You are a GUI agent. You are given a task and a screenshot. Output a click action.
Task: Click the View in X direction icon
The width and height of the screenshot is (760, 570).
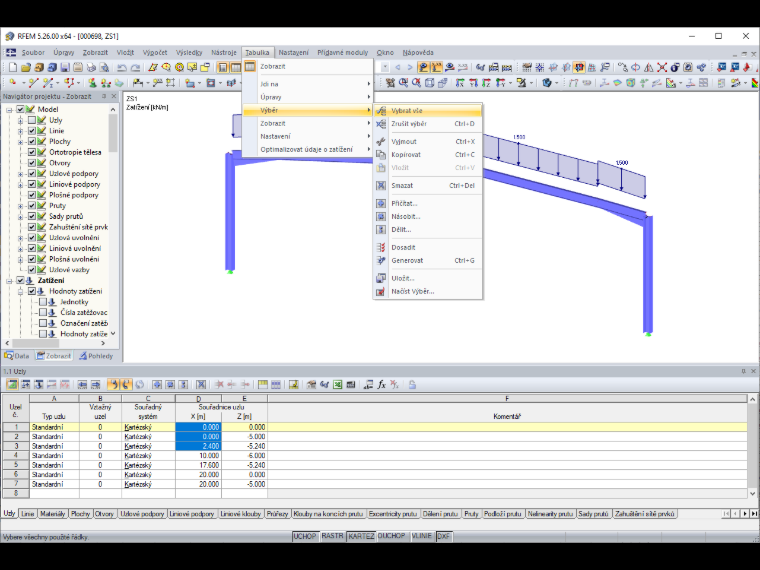(x=460, y=83)
